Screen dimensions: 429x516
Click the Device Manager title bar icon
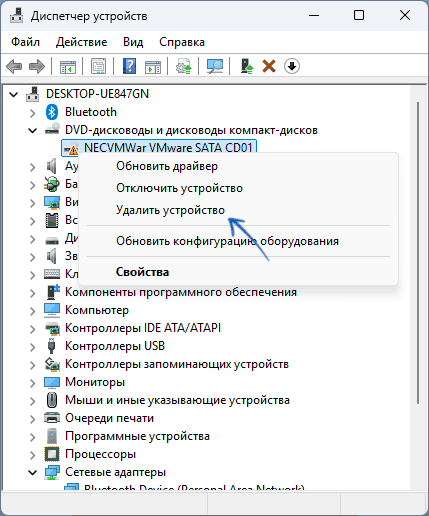[x=17, y=16]
